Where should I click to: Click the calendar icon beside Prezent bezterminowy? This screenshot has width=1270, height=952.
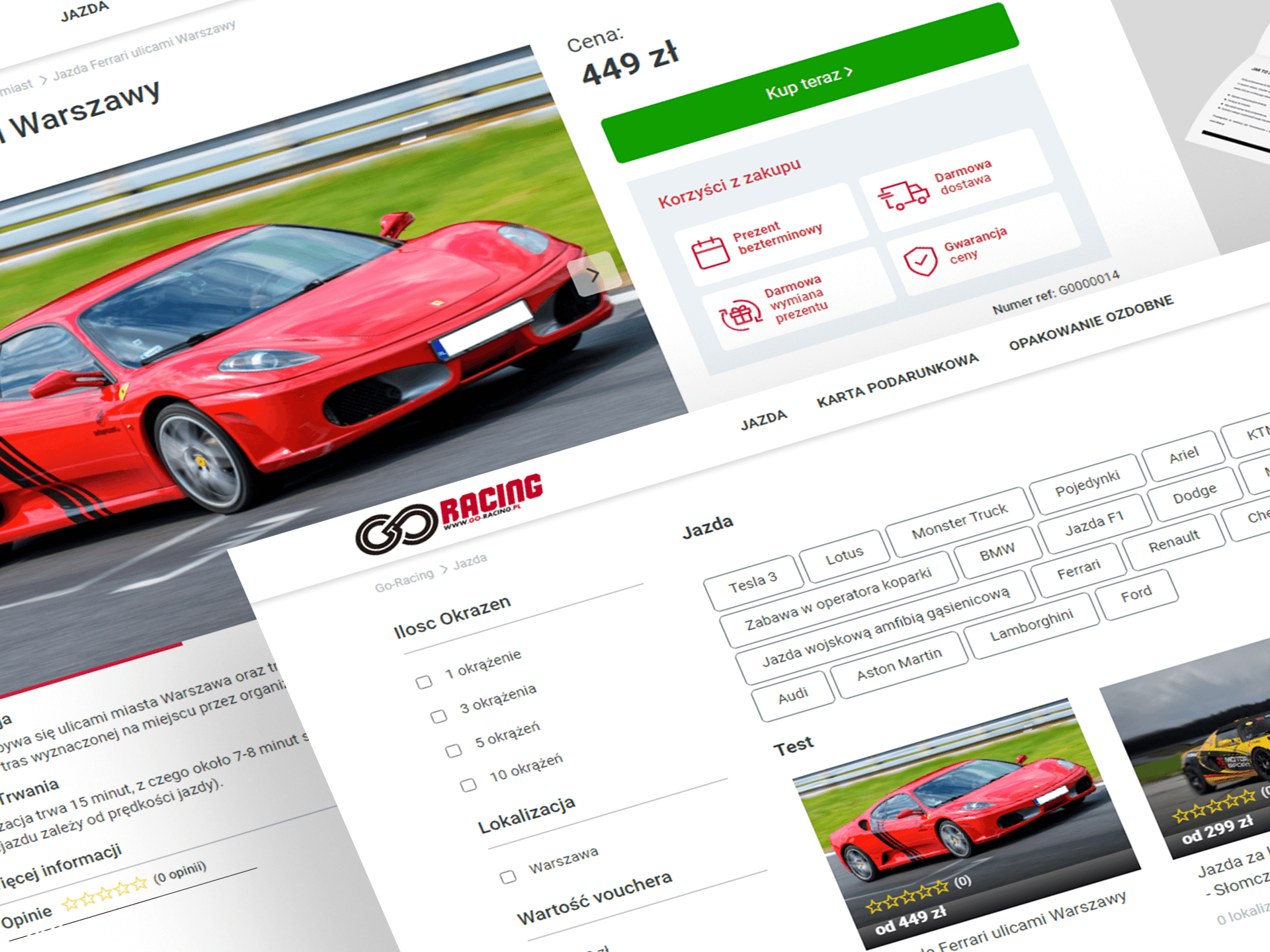(710, 253)
